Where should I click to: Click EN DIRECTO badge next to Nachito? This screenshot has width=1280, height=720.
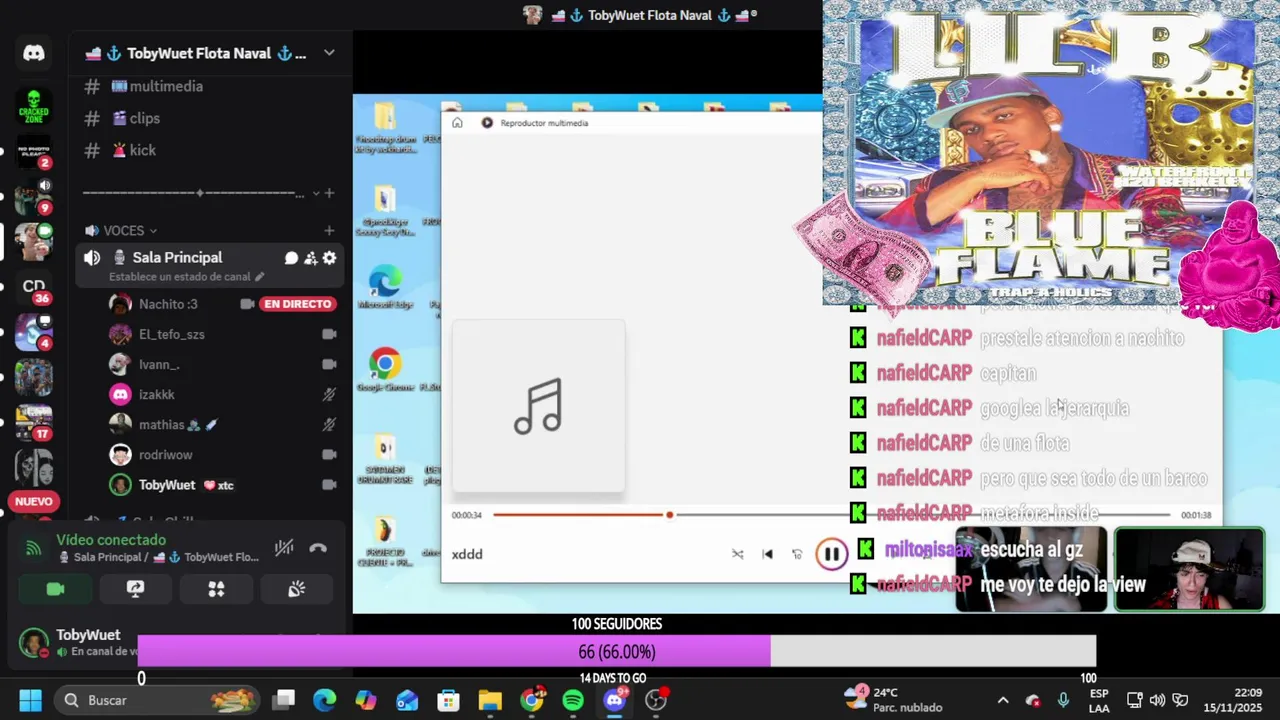tap(297, 304)
